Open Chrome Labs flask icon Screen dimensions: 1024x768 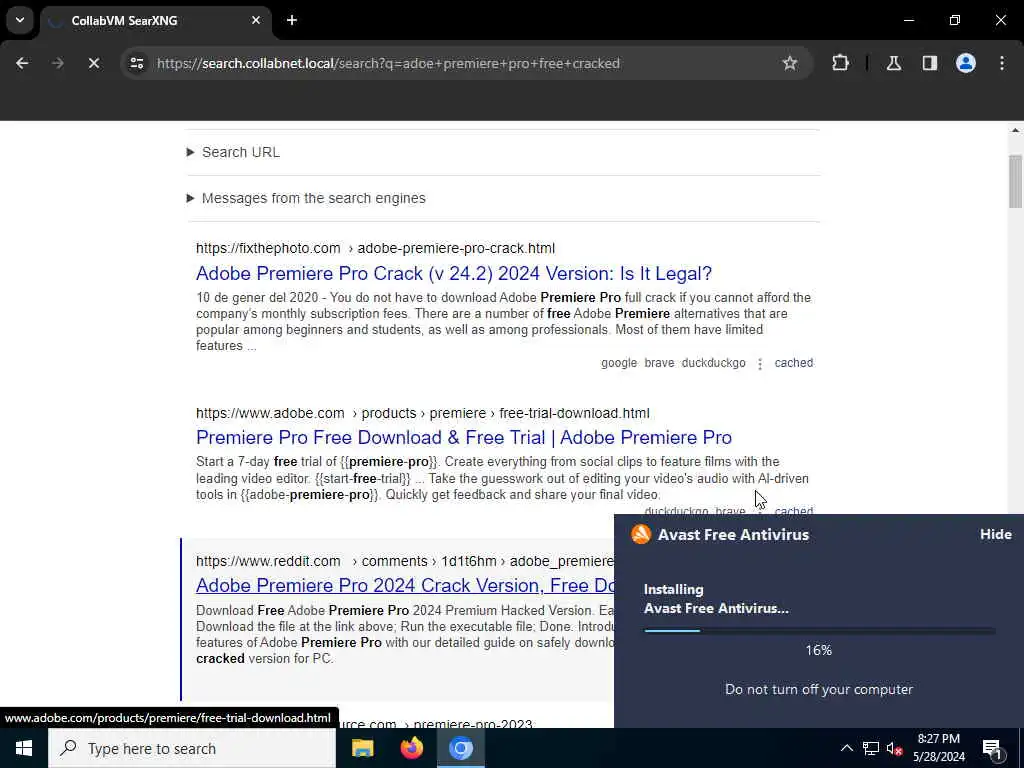coord(894,63)
